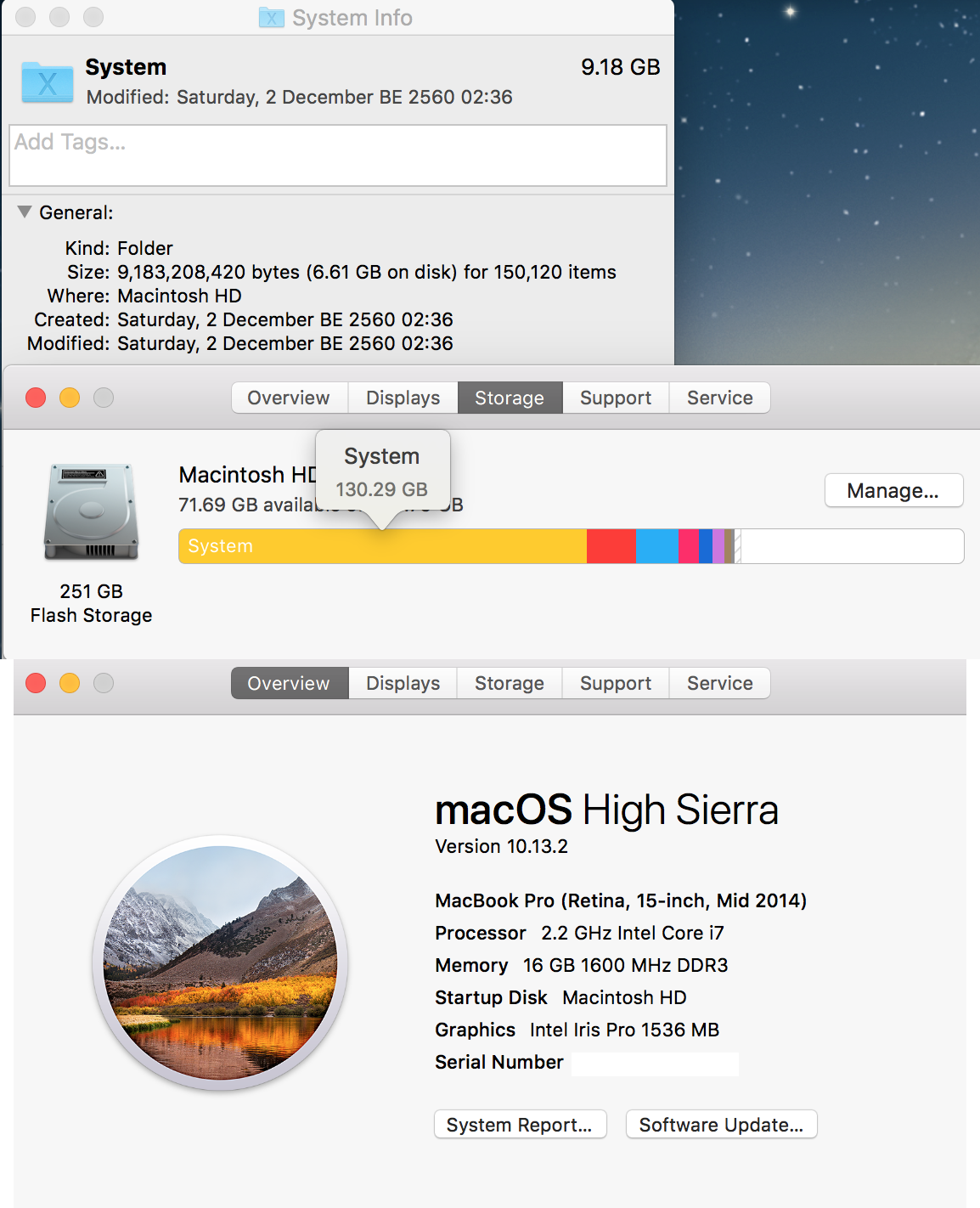The width and height of the screenshot is (980, 1208).
Task: Click the macOS High Sierra logo image
Action: click(221, 962)
